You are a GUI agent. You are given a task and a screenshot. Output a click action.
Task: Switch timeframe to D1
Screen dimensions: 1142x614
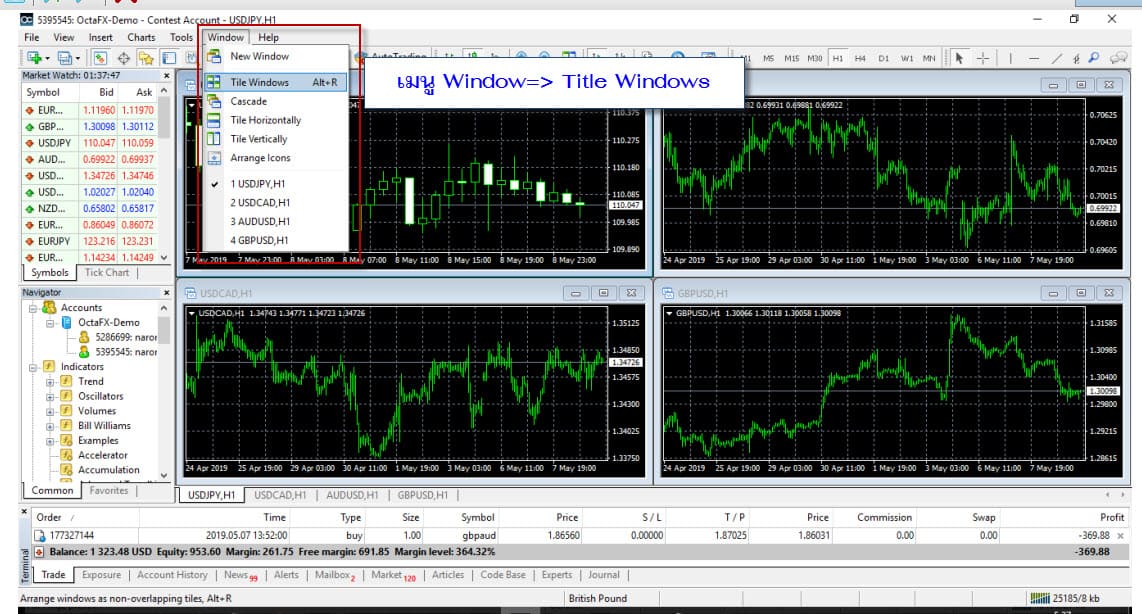883,58
